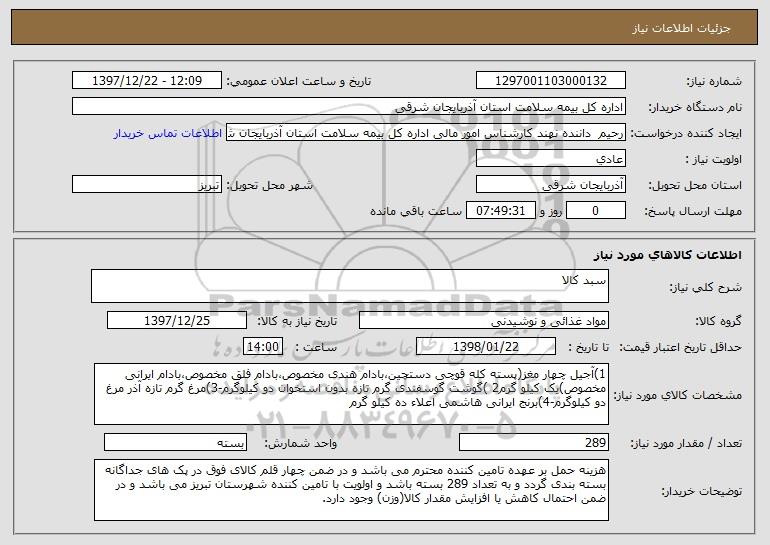Click the label حداقل تاریخ اعتبار قیمت
This screenshot has height=545, width=770.
pyautogui.click(x=680, y=347)
